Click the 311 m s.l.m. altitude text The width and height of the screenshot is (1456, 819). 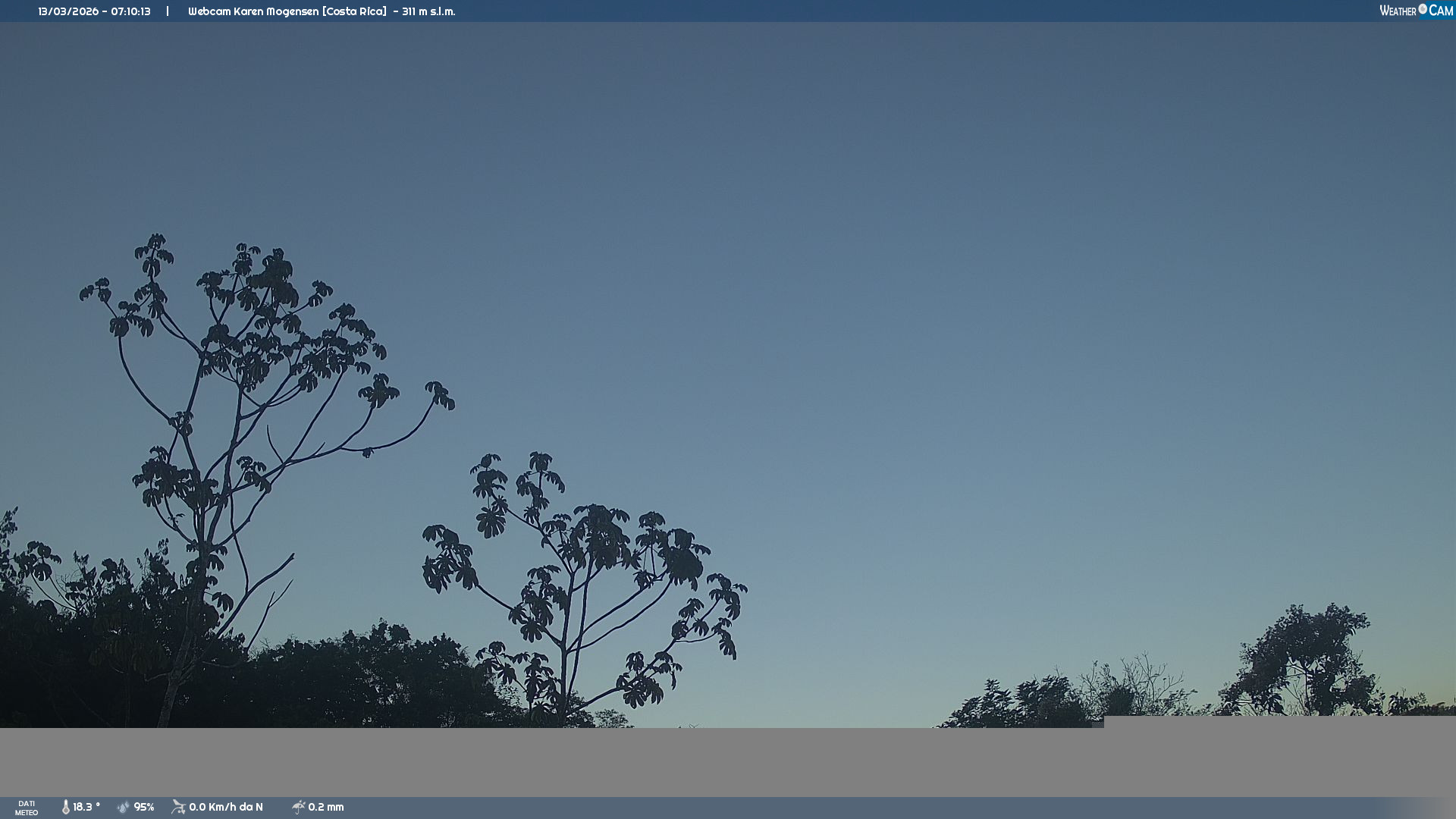[x=428, y=11]
